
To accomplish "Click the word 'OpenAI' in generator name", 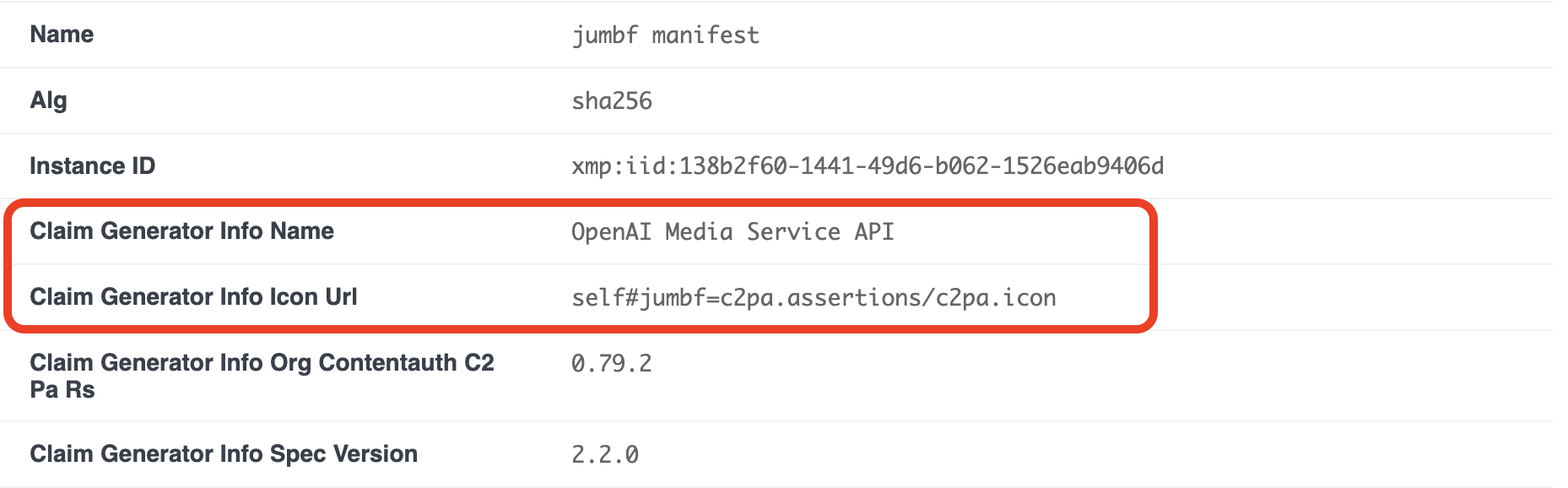I will click(611, 232).
